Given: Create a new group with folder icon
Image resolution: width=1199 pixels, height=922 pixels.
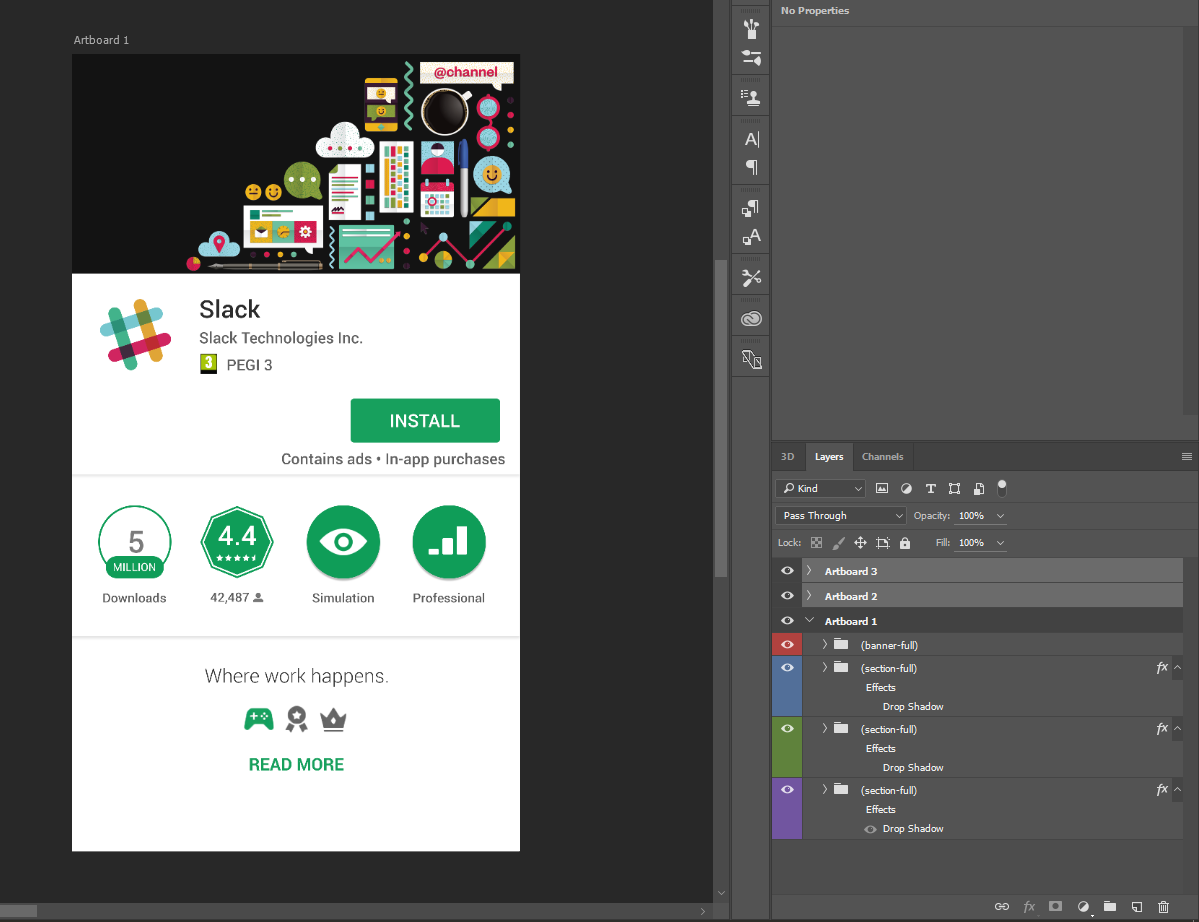Looking at the screenshot, I should tap(1109, 906).
